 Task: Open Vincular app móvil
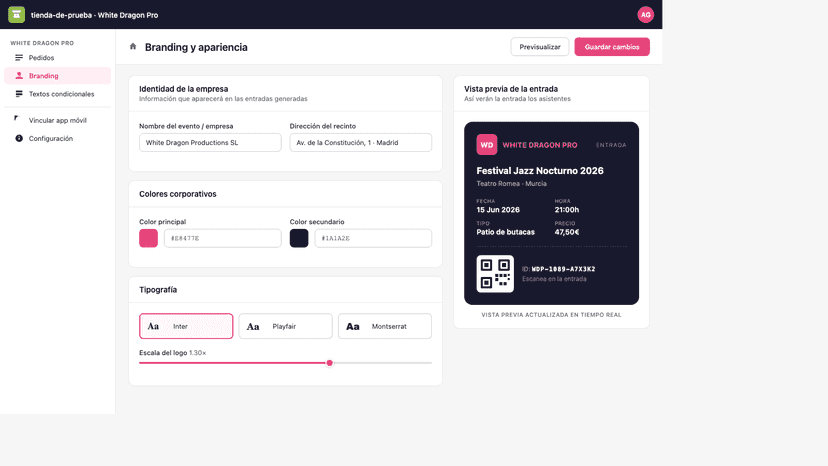tap(58, 120)
